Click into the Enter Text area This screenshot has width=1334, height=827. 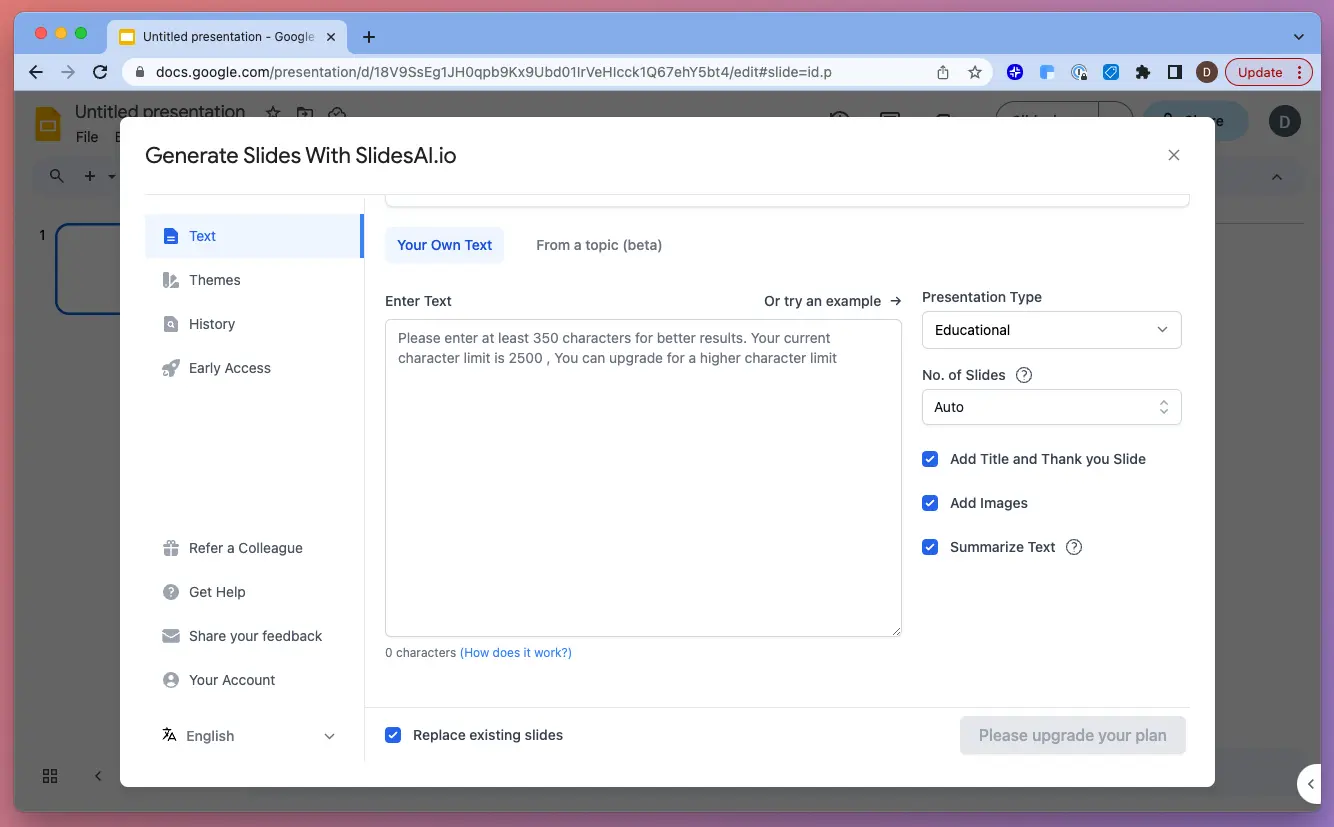[x=643, y=478]
